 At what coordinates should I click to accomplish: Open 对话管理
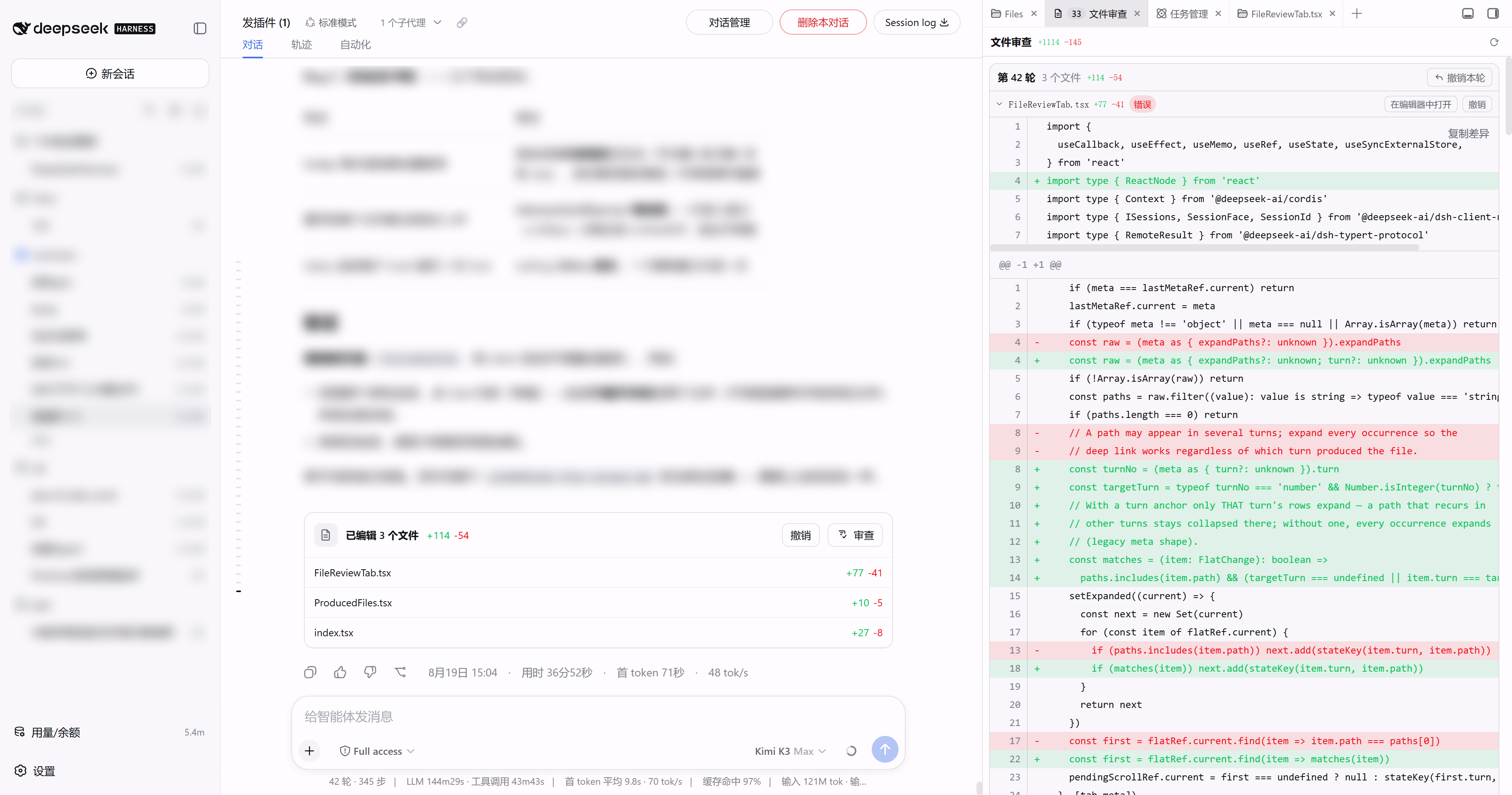pyautogui.click(x=729, y=22)
